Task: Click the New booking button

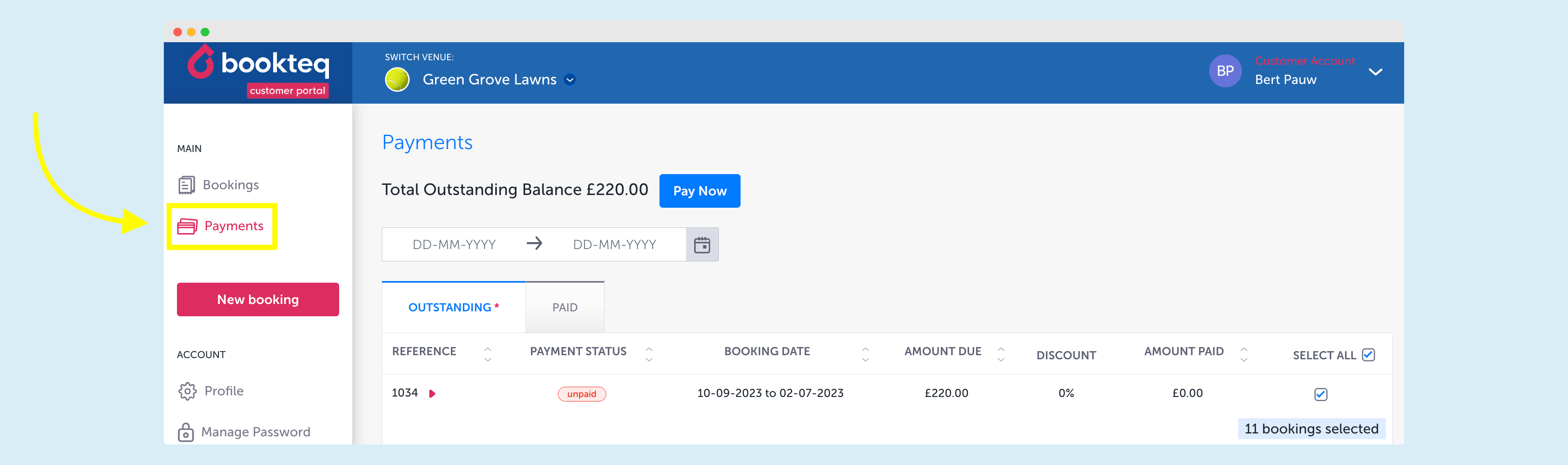Action: 258,299
